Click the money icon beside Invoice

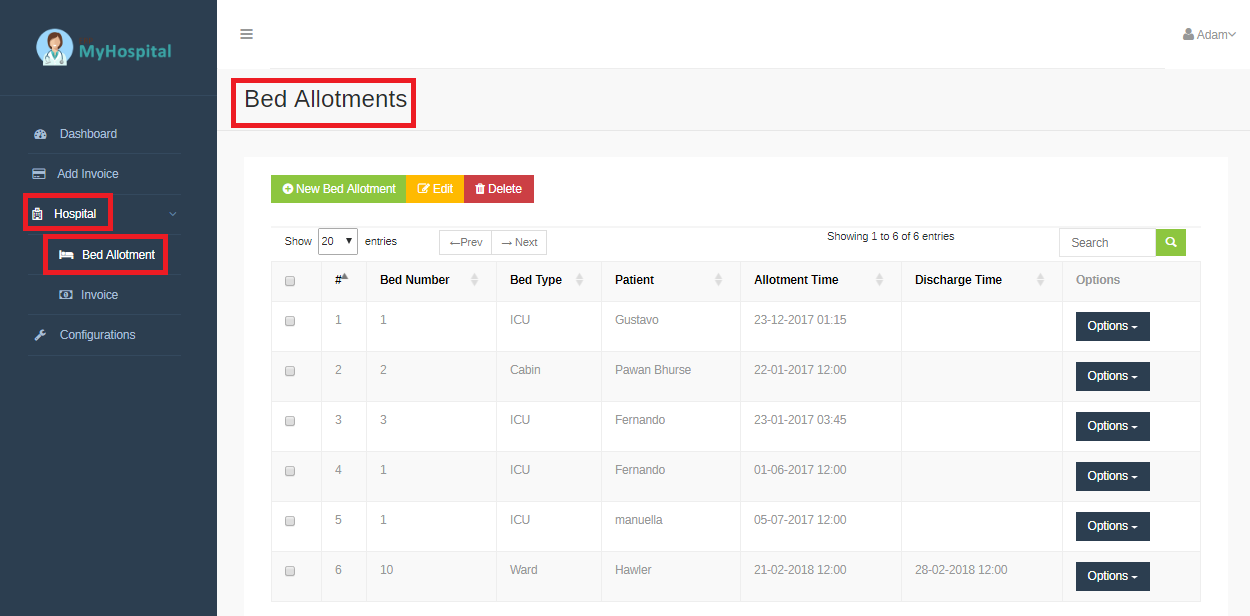tap(66, 295)
